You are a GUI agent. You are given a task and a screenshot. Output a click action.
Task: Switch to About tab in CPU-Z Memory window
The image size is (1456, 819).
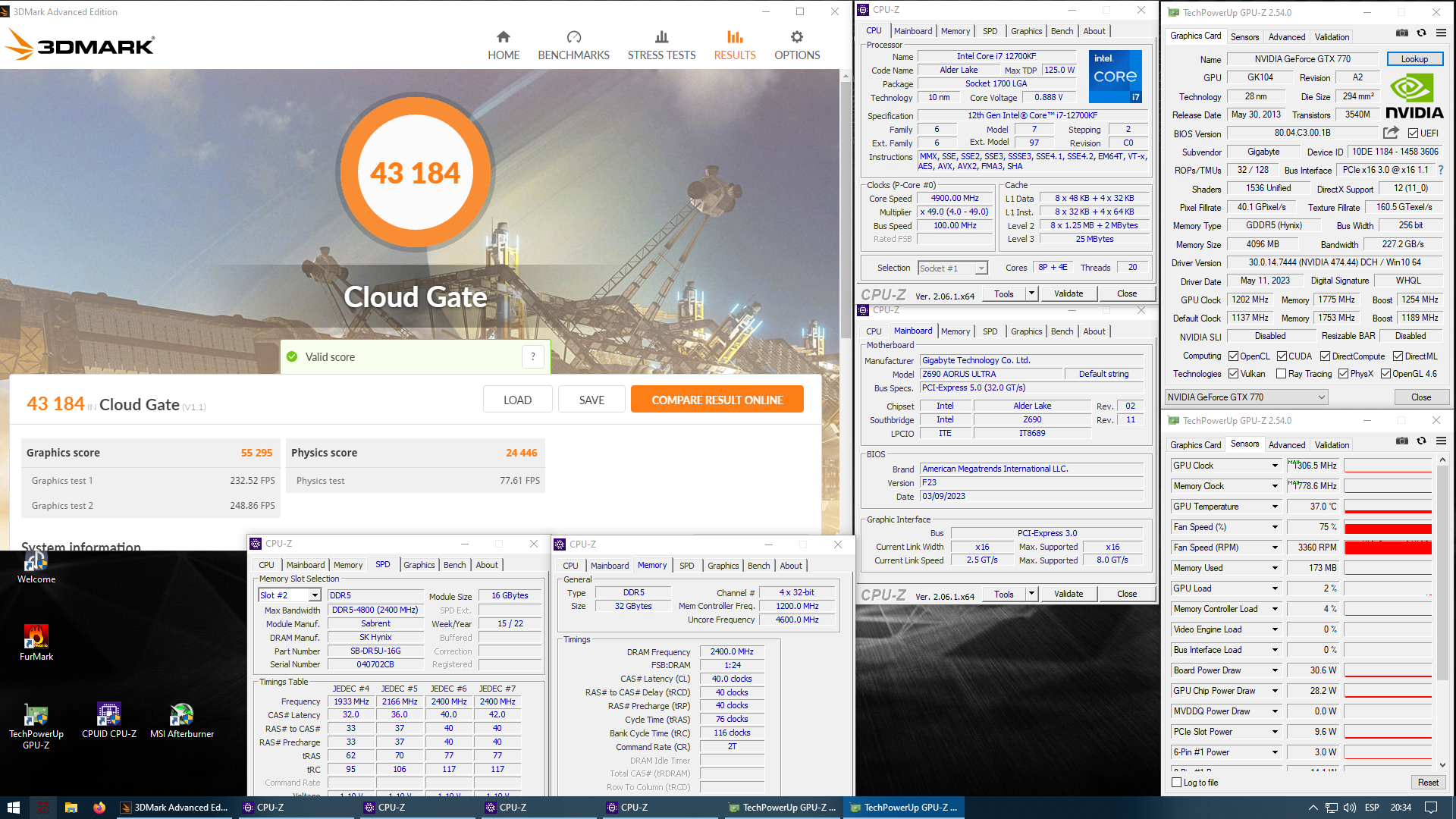click(x=791, y=566)
